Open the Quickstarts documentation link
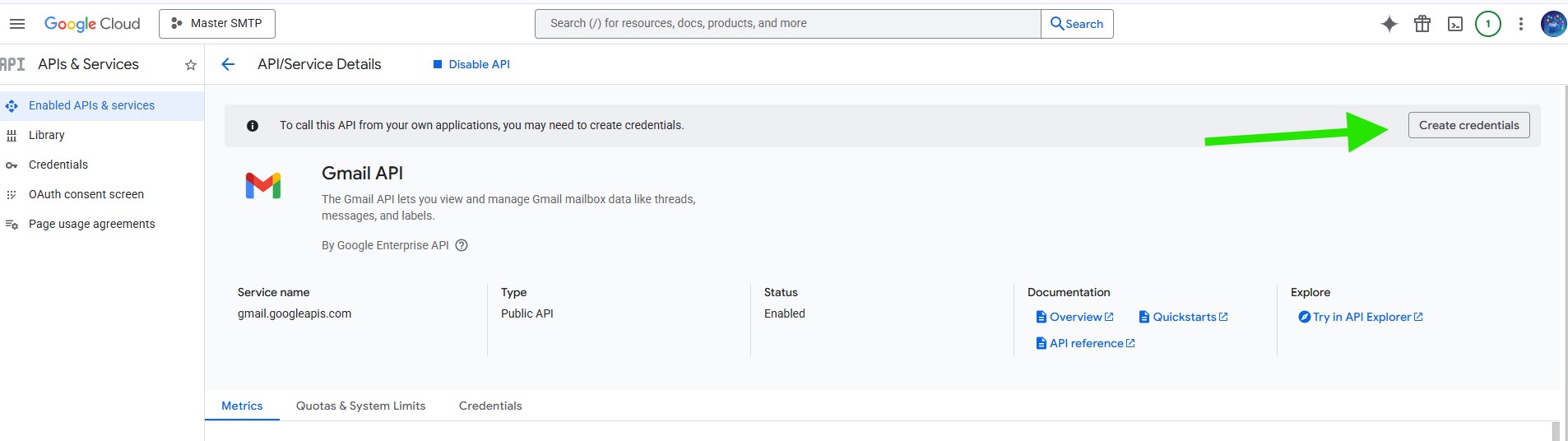The width and height of the screenshot is (1568, 441). [x=1184, y=317]
